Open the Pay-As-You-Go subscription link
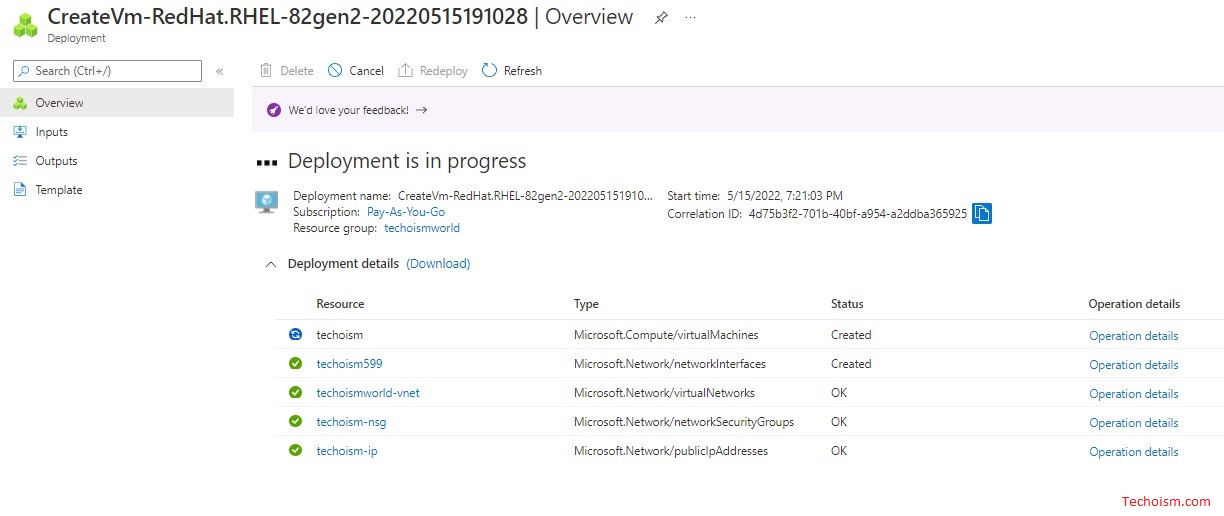 406,212
